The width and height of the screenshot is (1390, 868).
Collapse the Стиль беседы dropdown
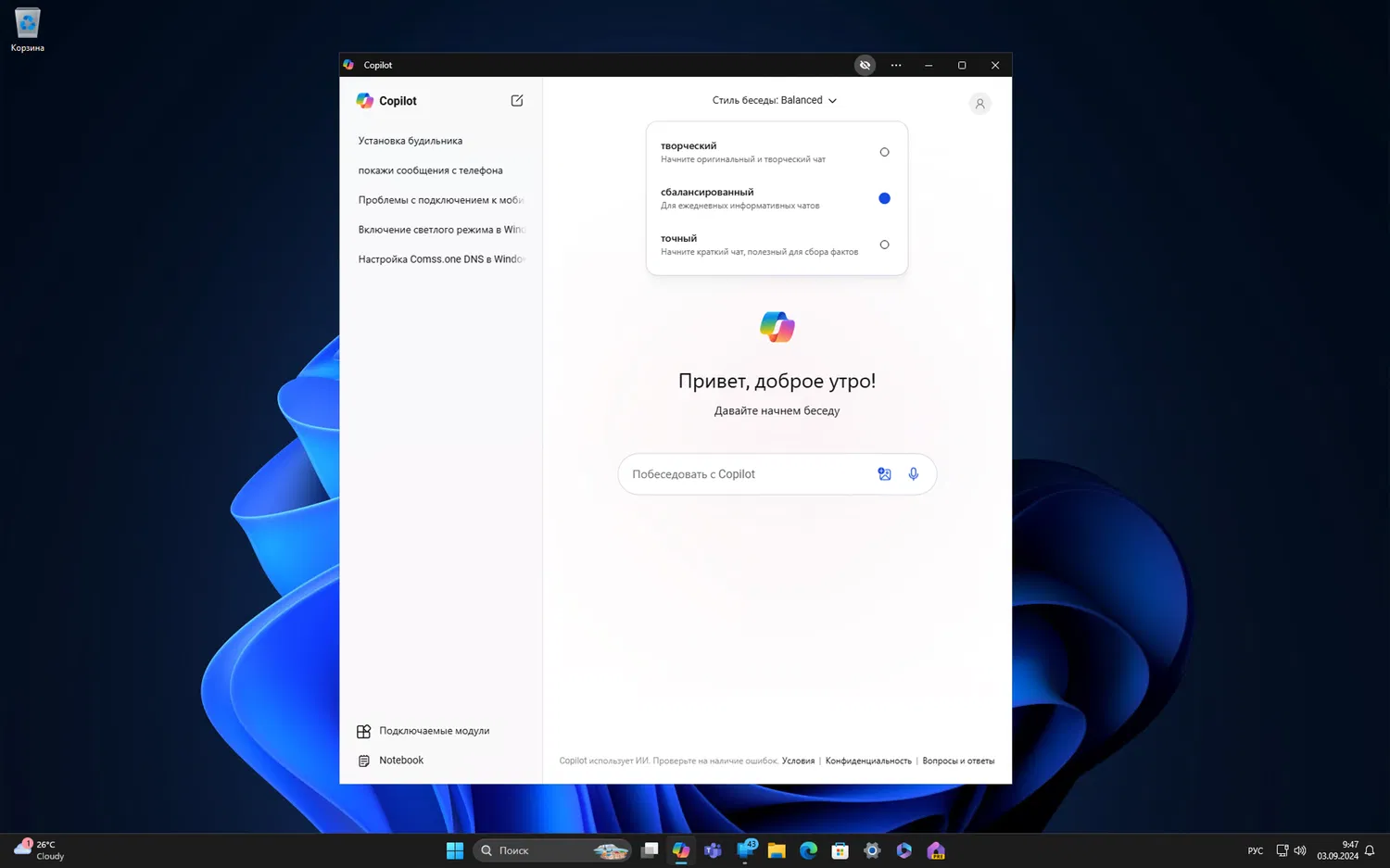point(775,100)
